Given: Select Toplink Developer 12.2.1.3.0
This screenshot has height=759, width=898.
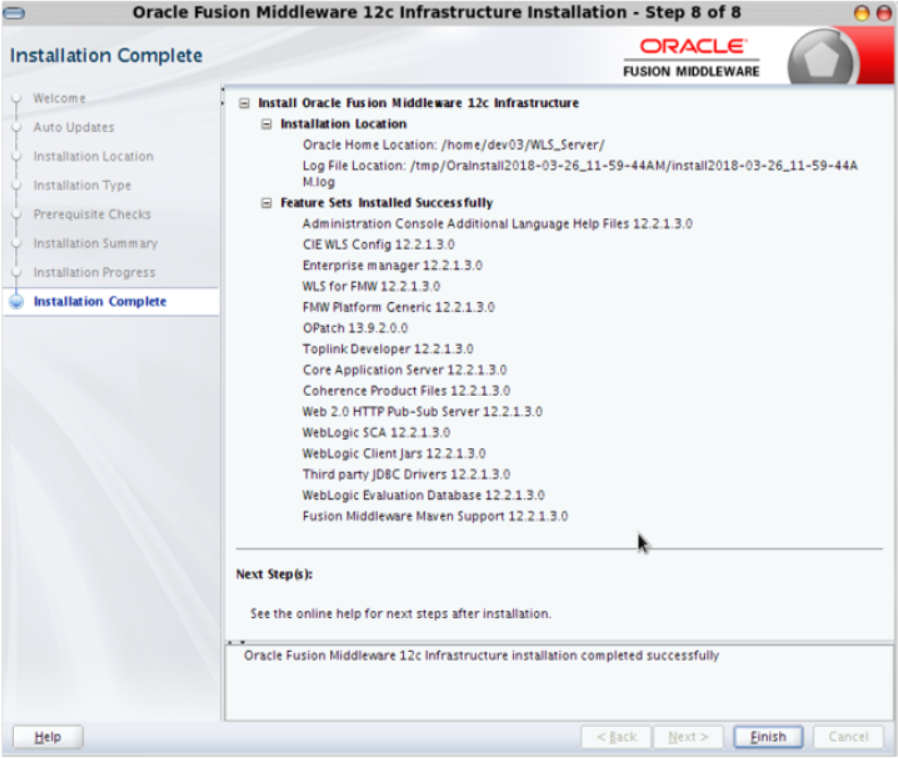Looking at the screenshot, I should (x=388, y=349).
